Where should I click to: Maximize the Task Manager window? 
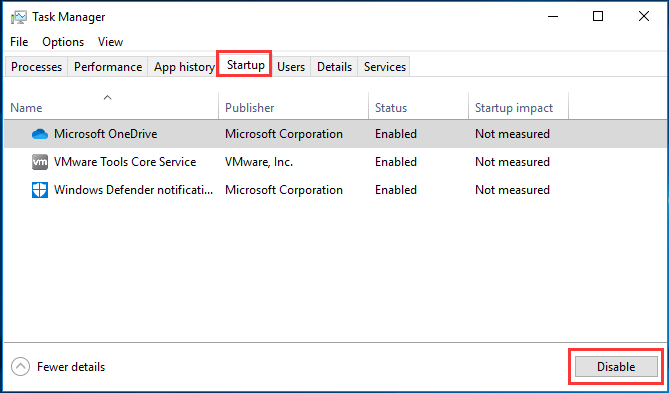tap(598, 17)
